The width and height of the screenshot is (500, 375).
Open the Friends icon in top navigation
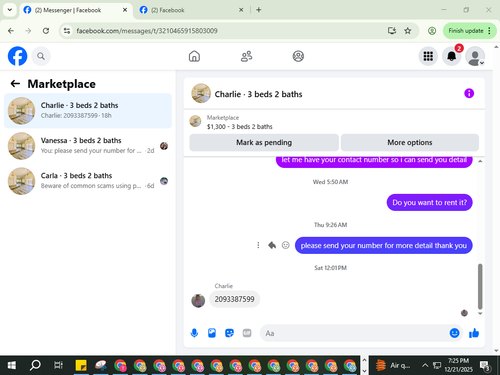tap(246, 56)
